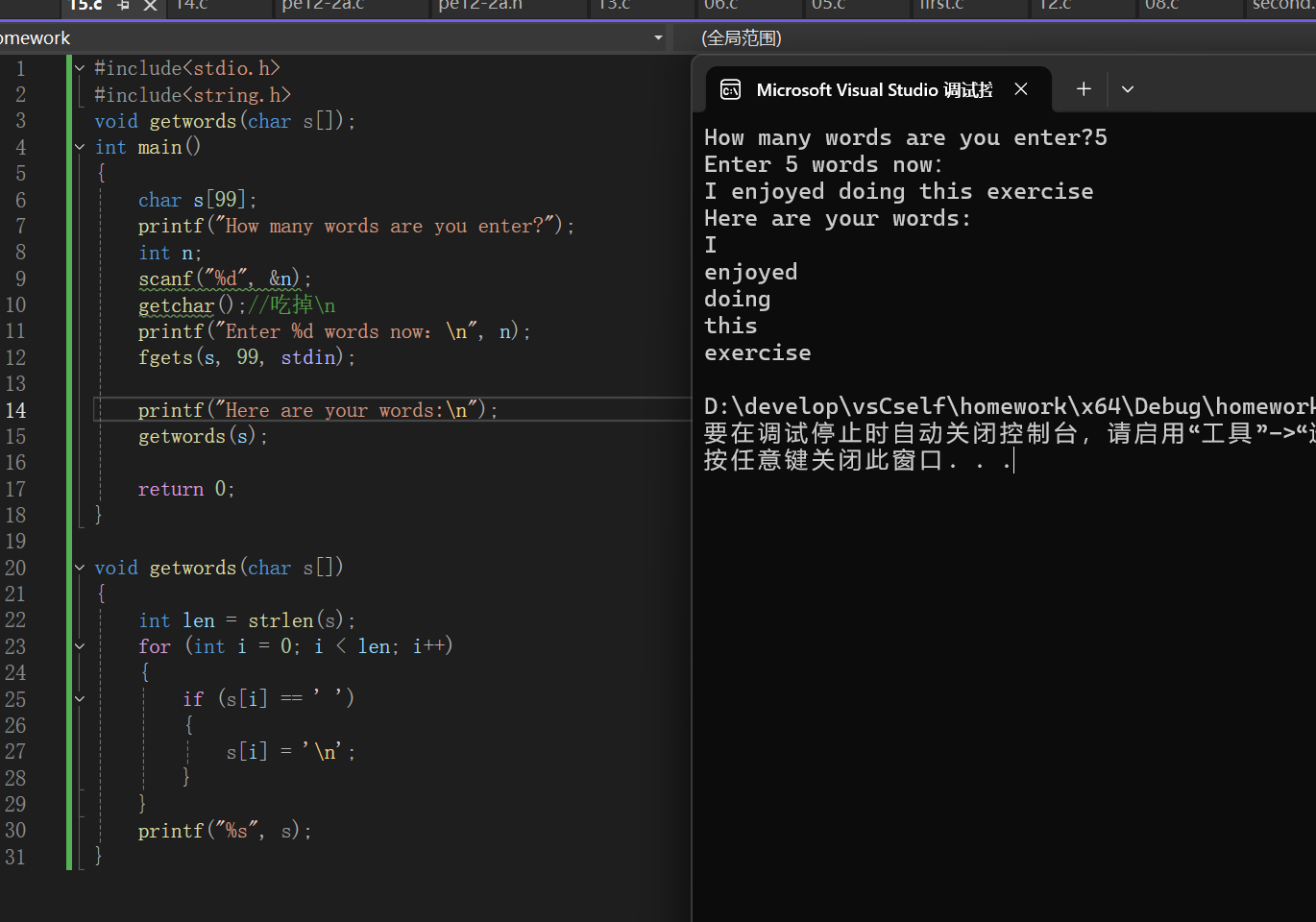The width and height of the screenshot is (1316, 922).
Task: Click the 'int n;' declaration line
Action: click(170, 253)
